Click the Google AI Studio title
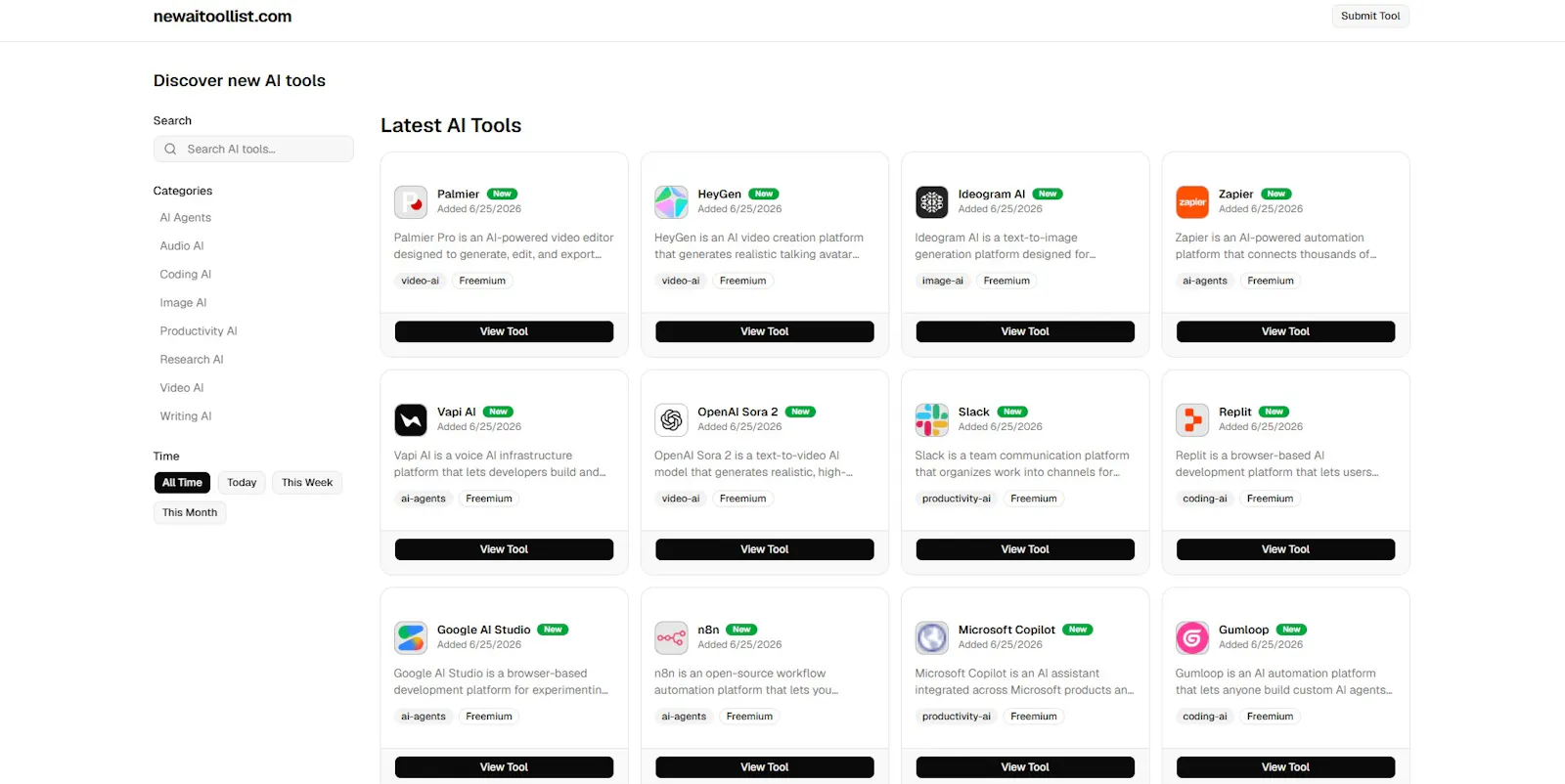Image resolution: width=1565 pixels, height=784 pixels. pos(484,631)
